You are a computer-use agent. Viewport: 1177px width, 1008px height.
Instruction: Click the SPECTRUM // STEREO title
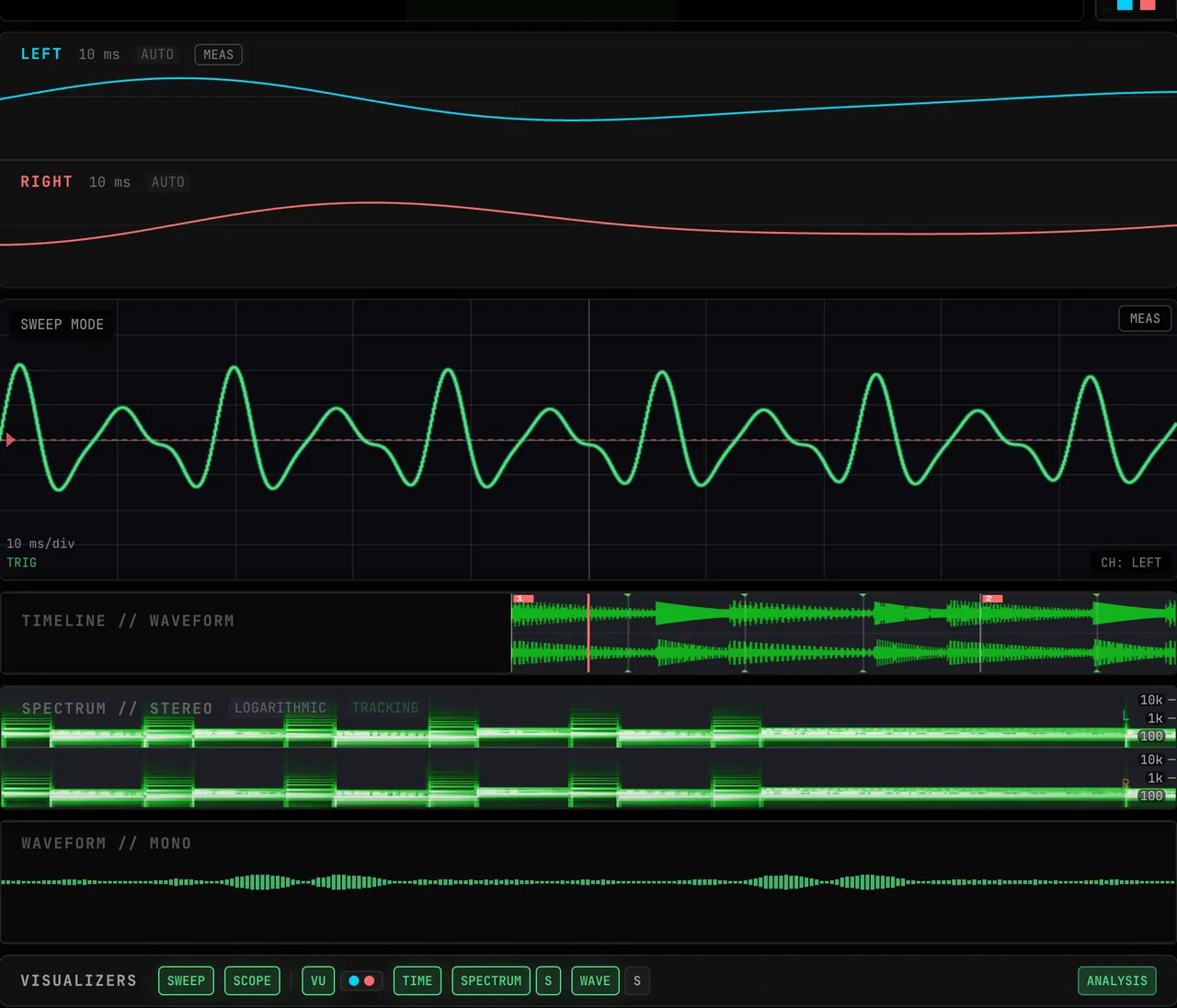click(x=117, y=708)
